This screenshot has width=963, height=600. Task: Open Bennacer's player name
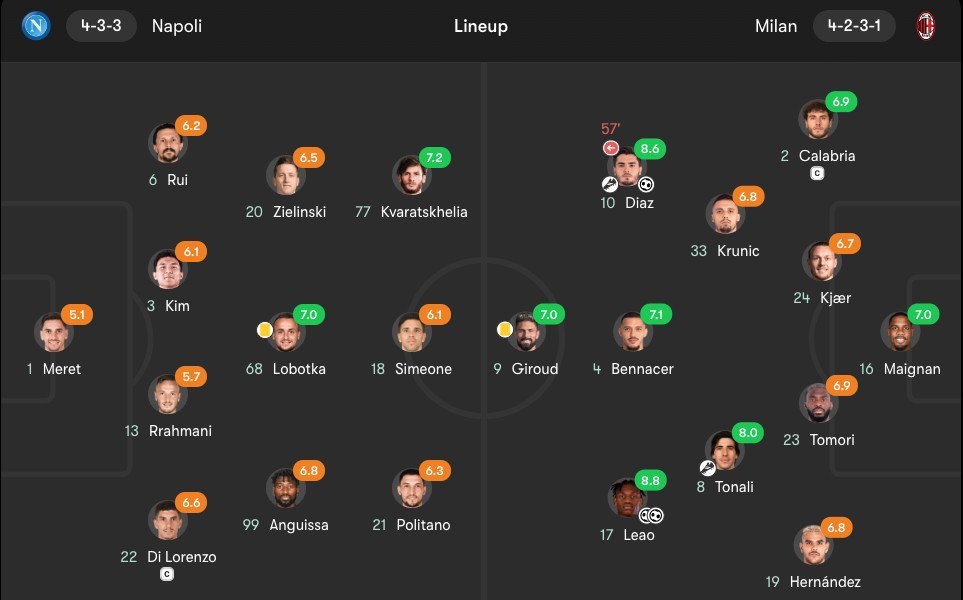coord(644,369)
